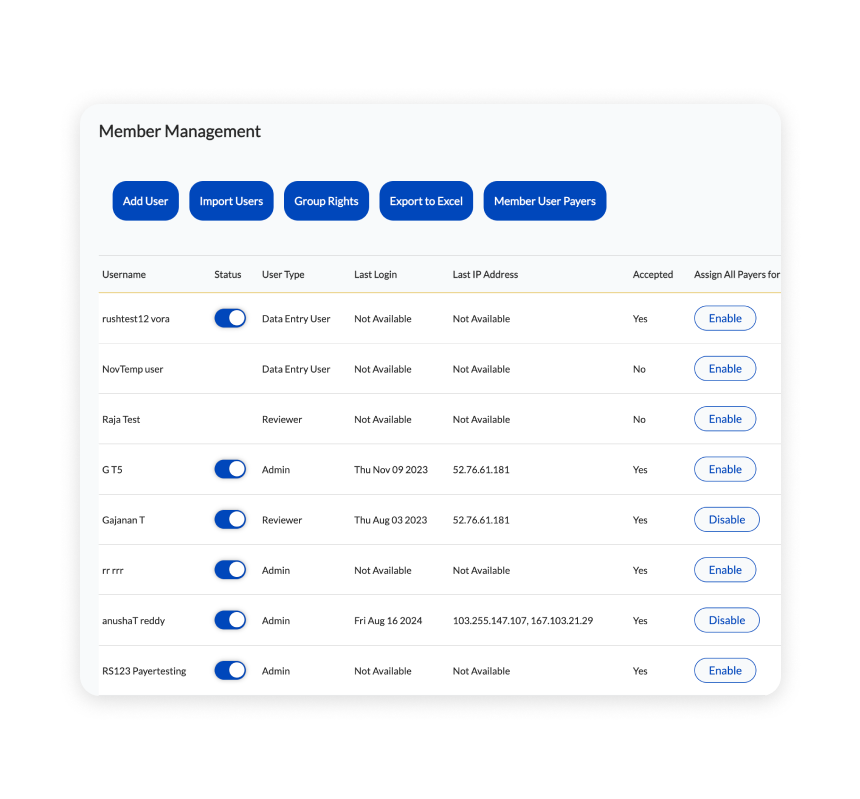Click username rushtest12 vora
The width and height of the screenshot is (860, 799).
135,319
